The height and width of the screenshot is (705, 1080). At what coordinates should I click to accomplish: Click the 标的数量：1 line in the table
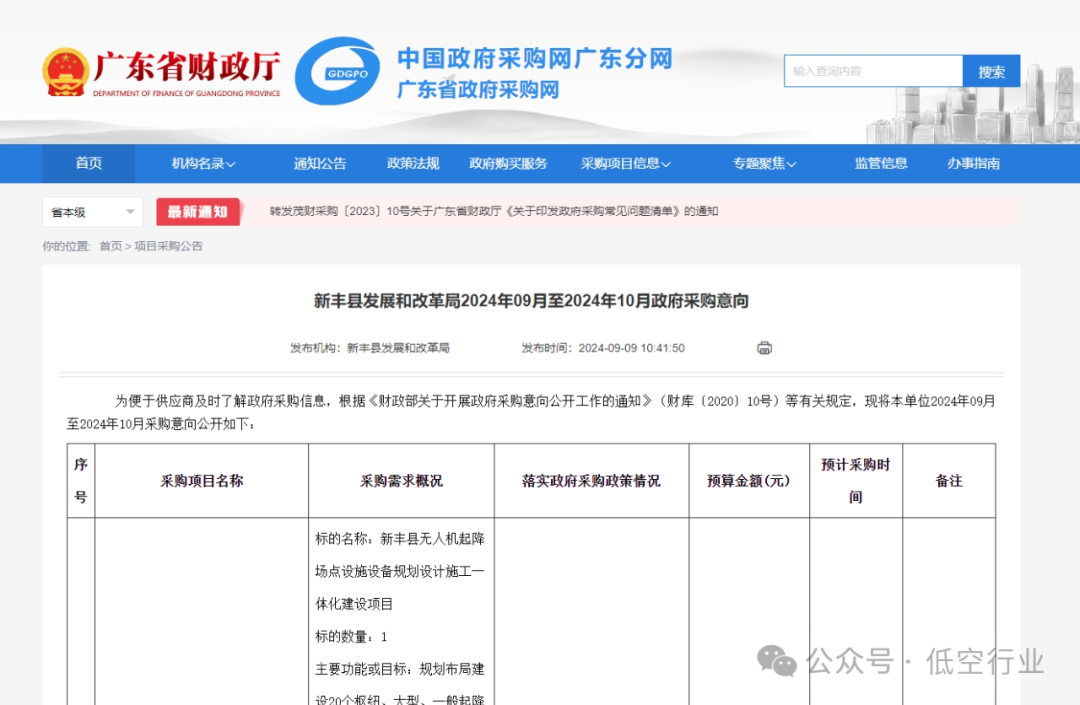coord(351,637)
